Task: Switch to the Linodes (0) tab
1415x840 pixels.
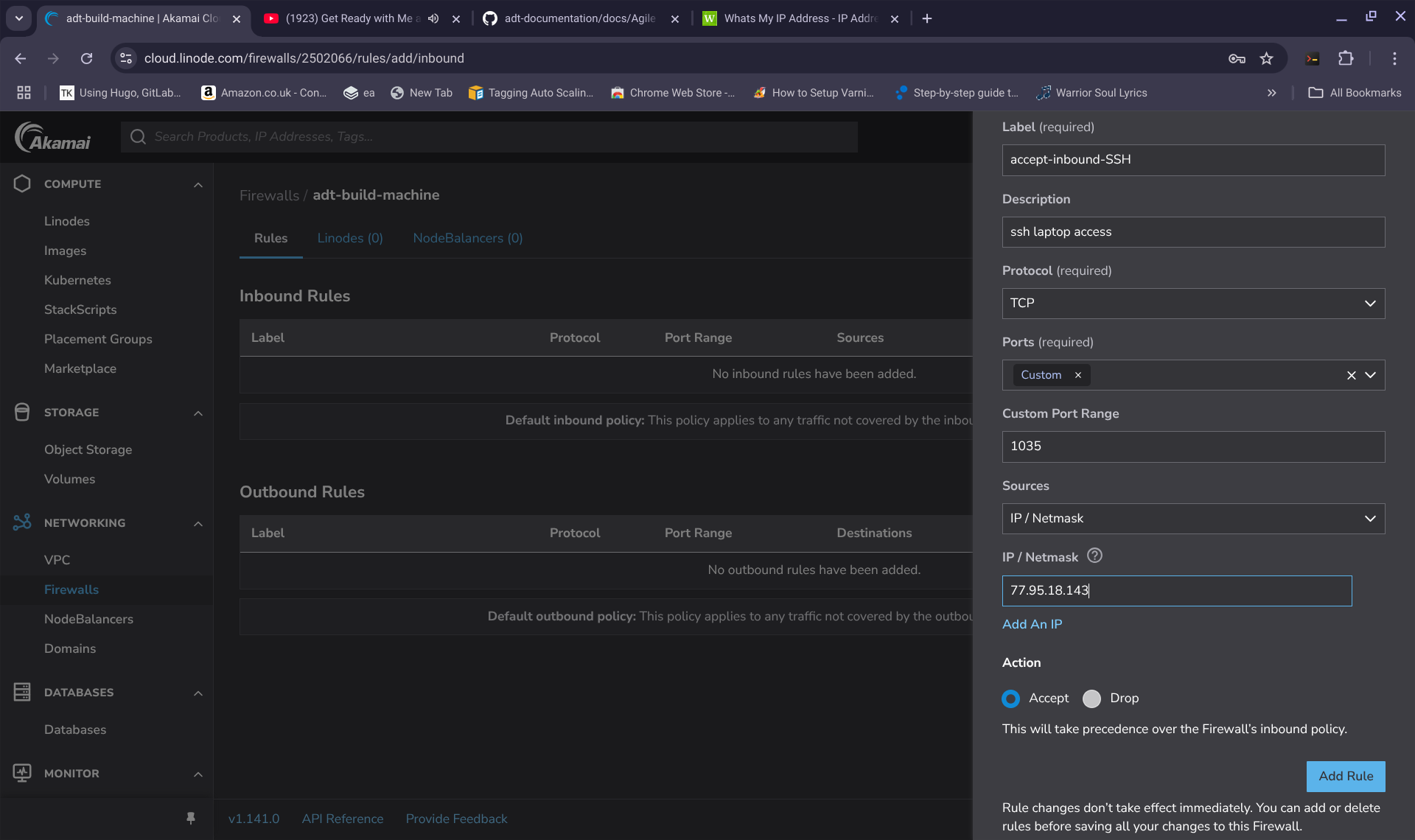Action: coord(350,238)
